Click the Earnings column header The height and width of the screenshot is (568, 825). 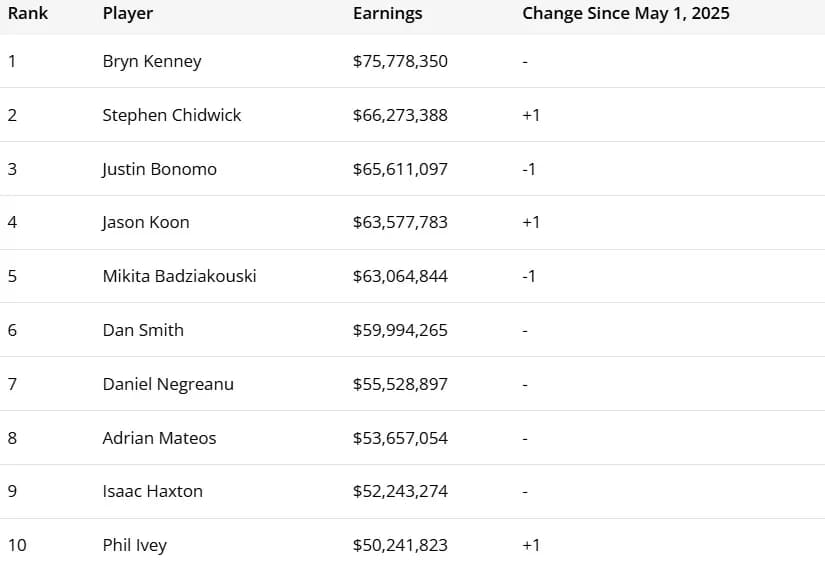(388, 14)
